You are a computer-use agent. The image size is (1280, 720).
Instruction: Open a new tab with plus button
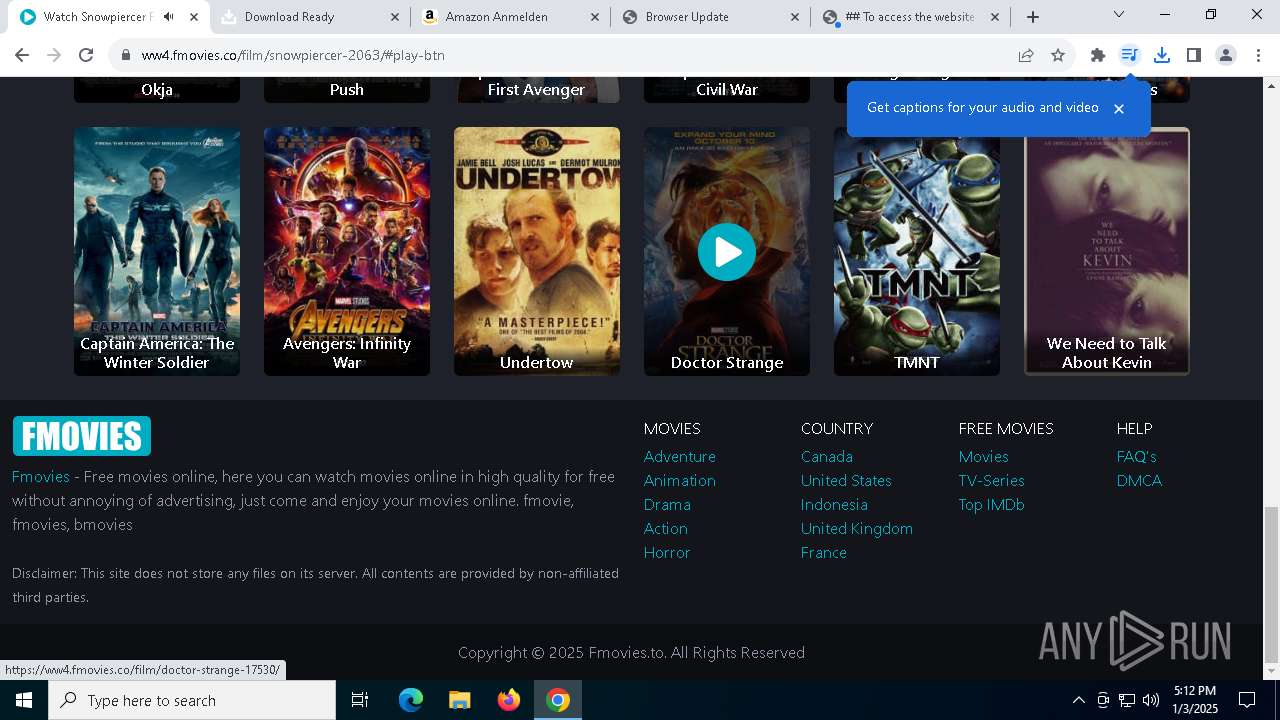tap(1033, 17)
